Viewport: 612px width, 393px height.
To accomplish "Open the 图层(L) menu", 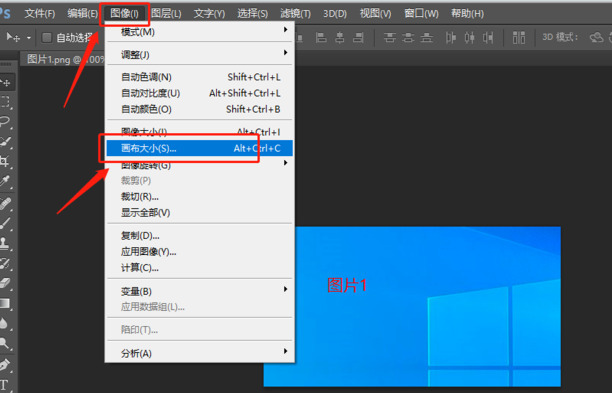I will (167, 14).
